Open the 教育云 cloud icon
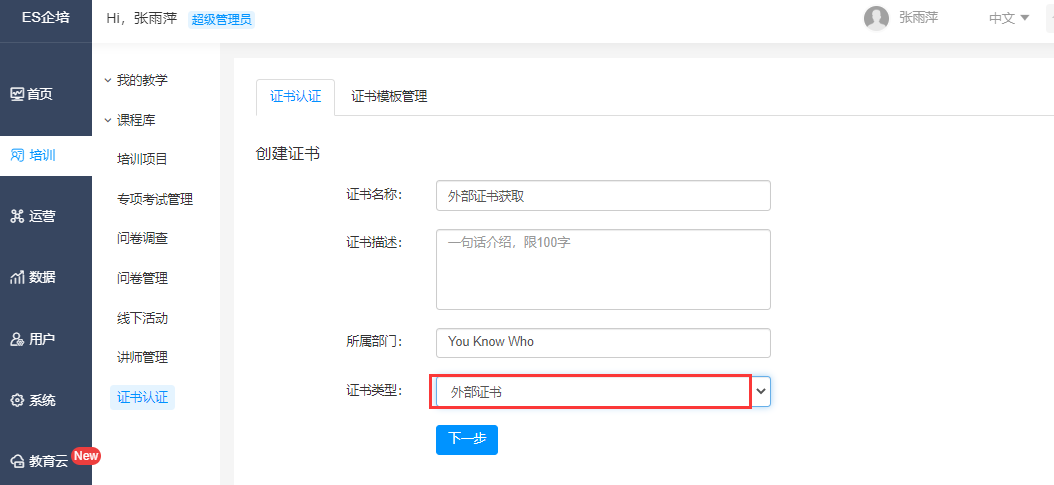 (x=17, y=461)
